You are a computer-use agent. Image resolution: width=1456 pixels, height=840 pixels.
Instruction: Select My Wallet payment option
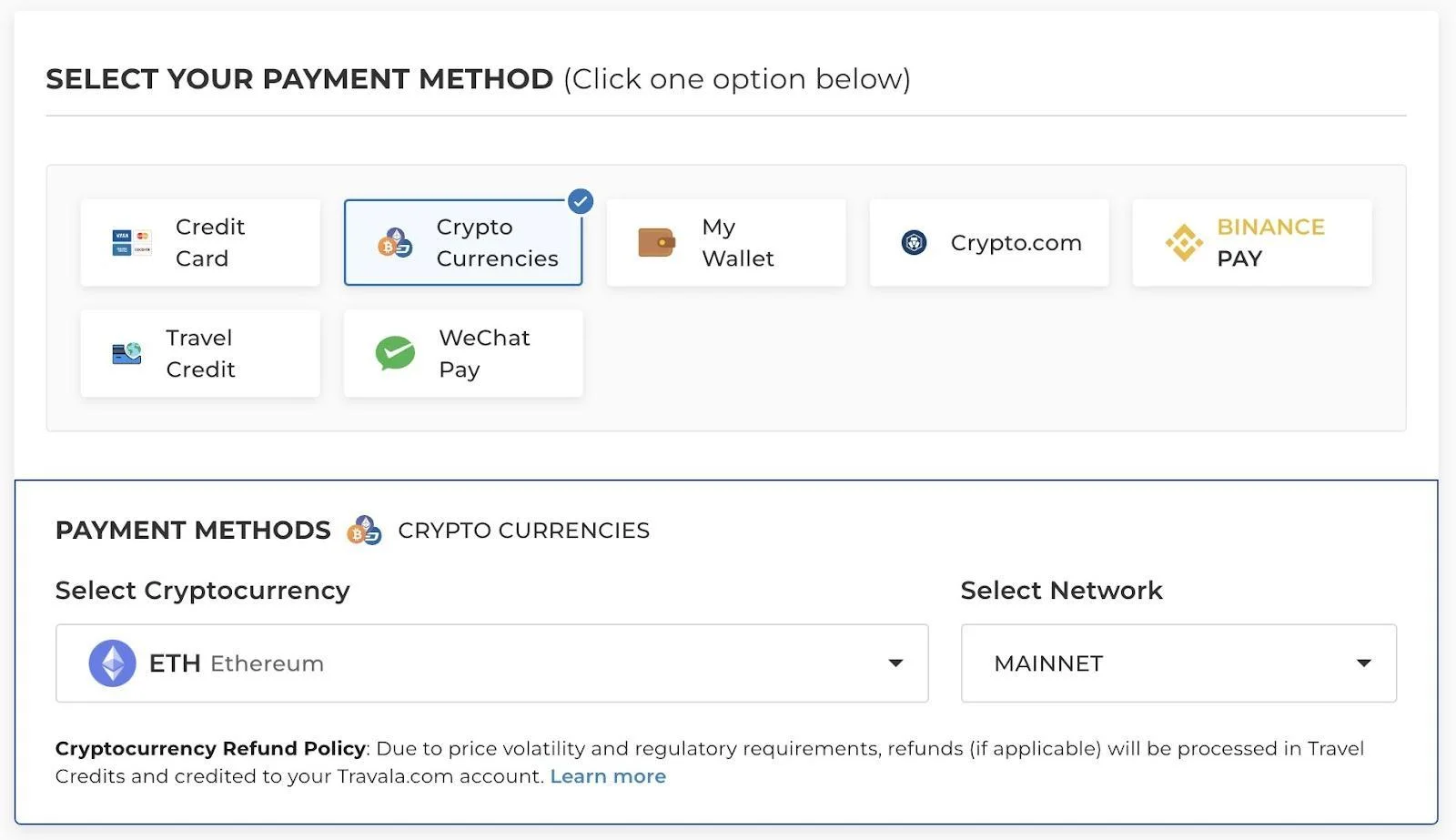tap(726, 243)
